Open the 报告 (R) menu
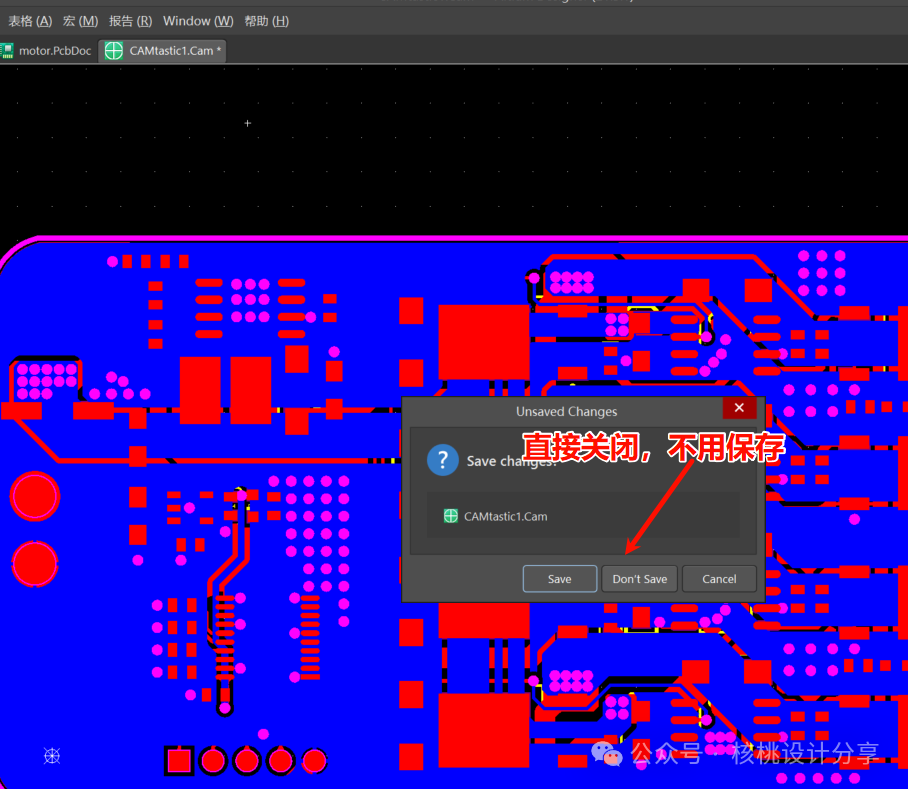 click(131, 21)
